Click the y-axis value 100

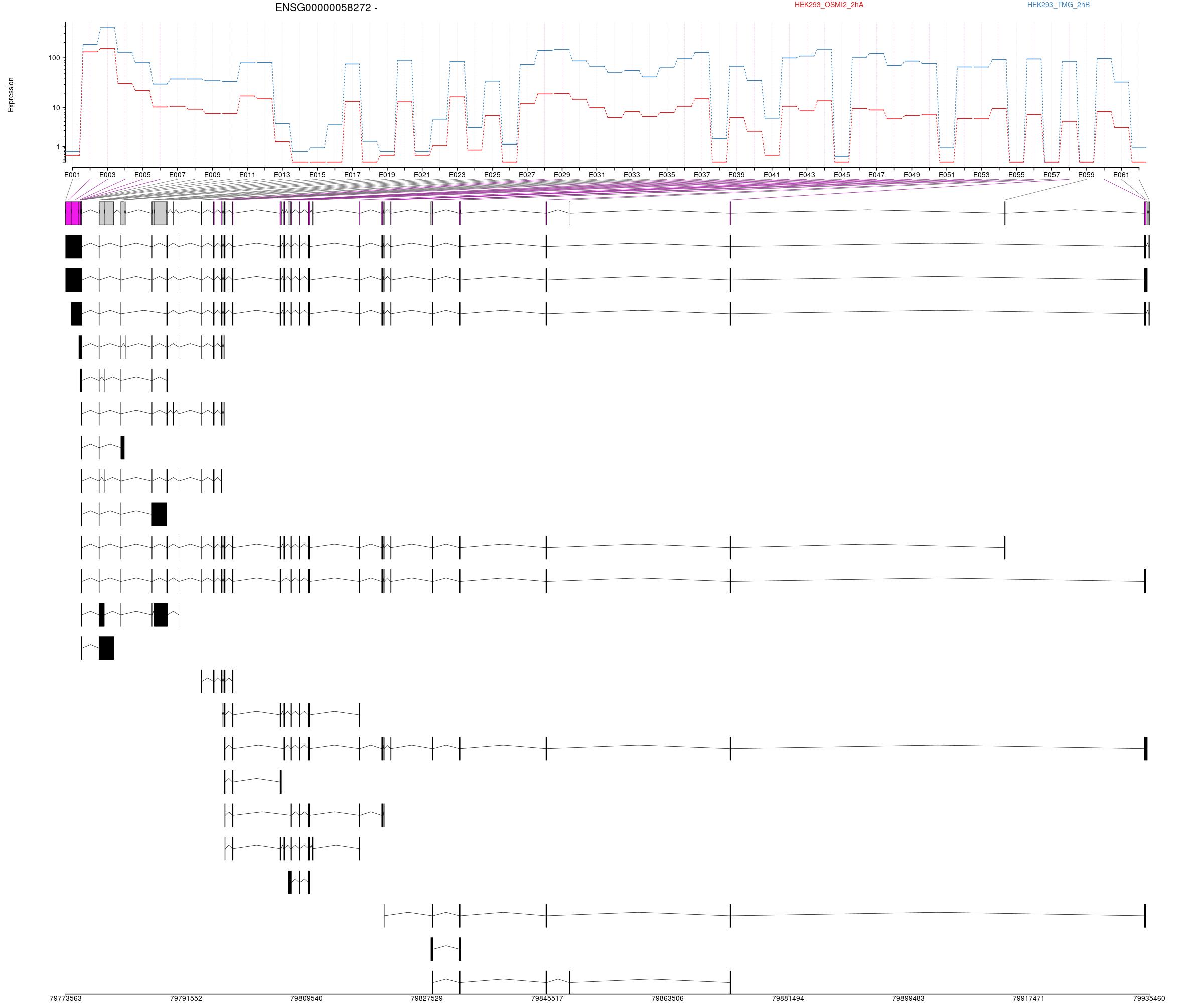coord(54,58)
